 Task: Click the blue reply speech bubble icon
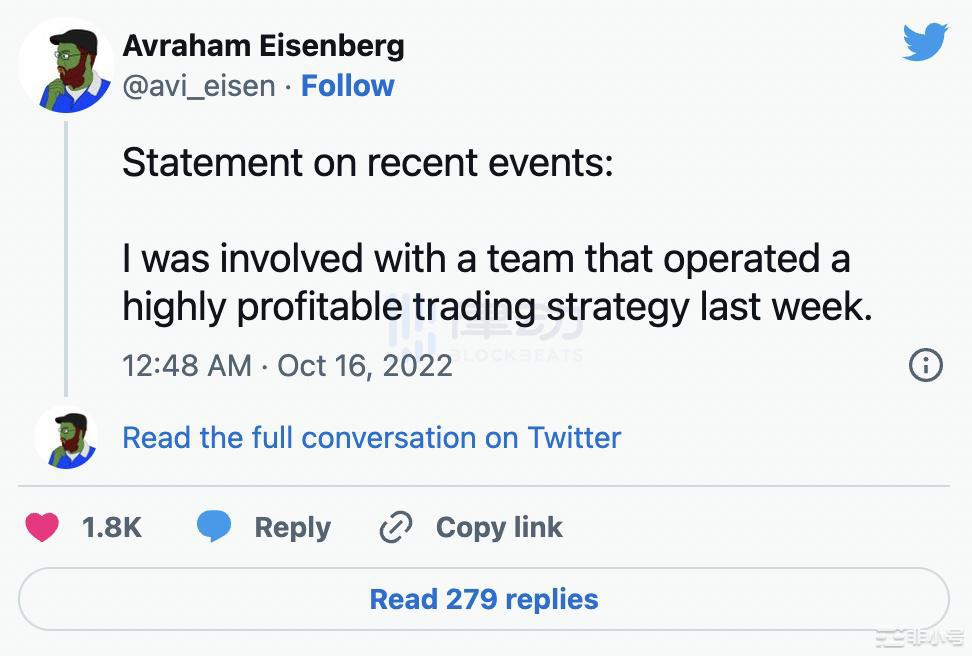coord(214,527)
